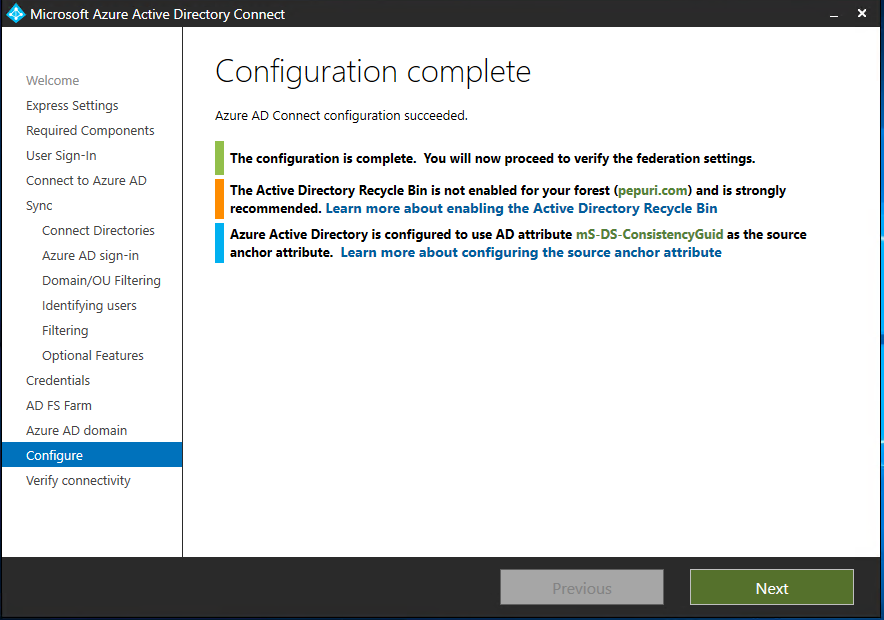This screenshot has width=884, height=620.
Task: Click the highlighted Configure step
Action: click(x=92, y=455)
